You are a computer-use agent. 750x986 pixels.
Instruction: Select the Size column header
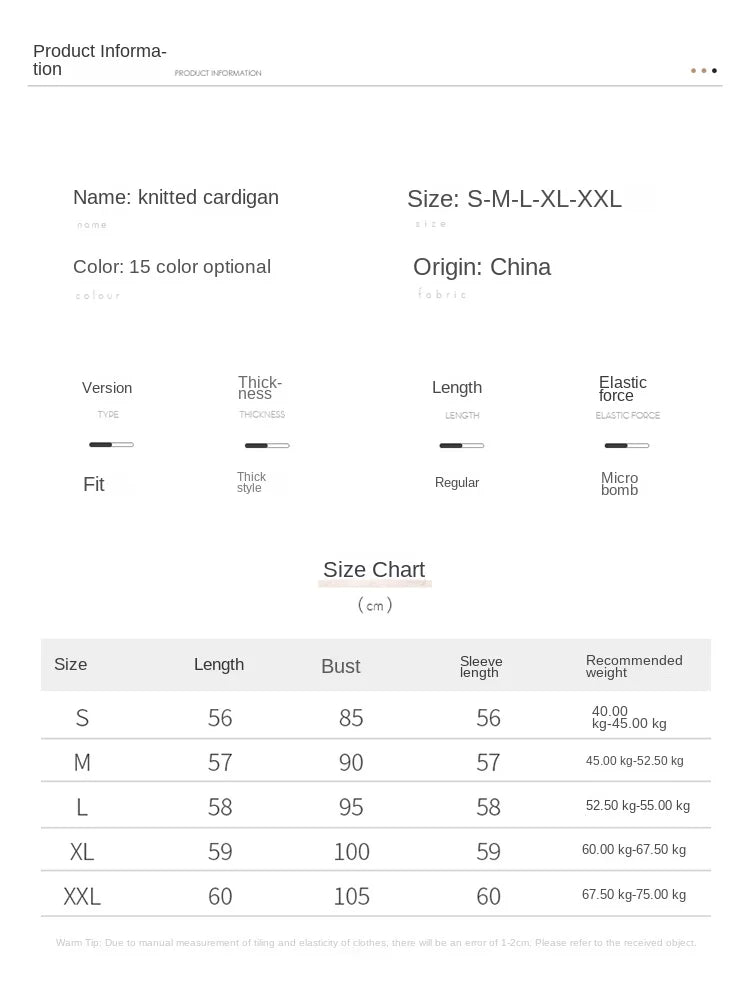point(70,664)
